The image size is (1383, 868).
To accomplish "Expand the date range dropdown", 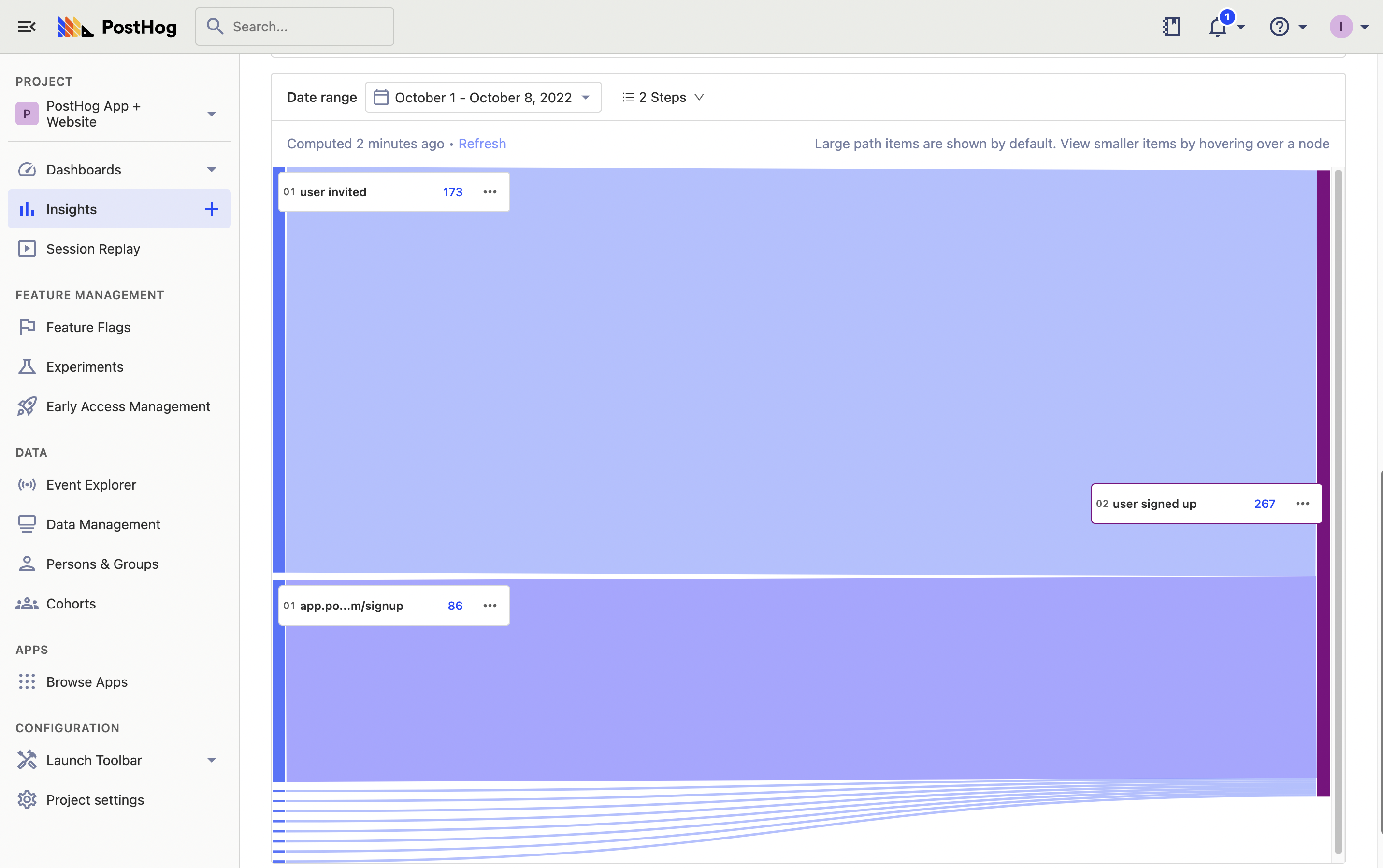I will click(x=483, y=97).
